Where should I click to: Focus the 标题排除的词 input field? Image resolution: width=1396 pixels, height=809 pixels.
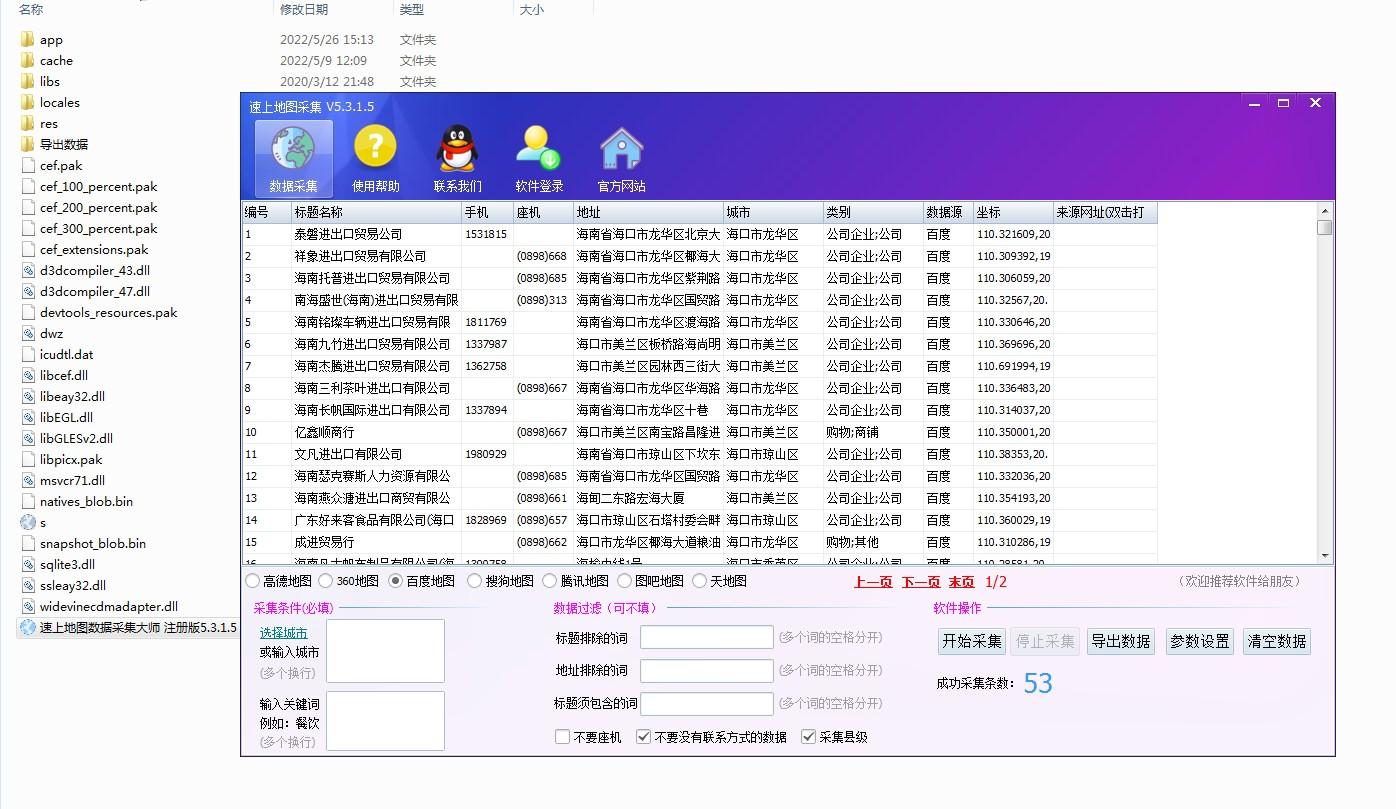click(x=707, y=638)
